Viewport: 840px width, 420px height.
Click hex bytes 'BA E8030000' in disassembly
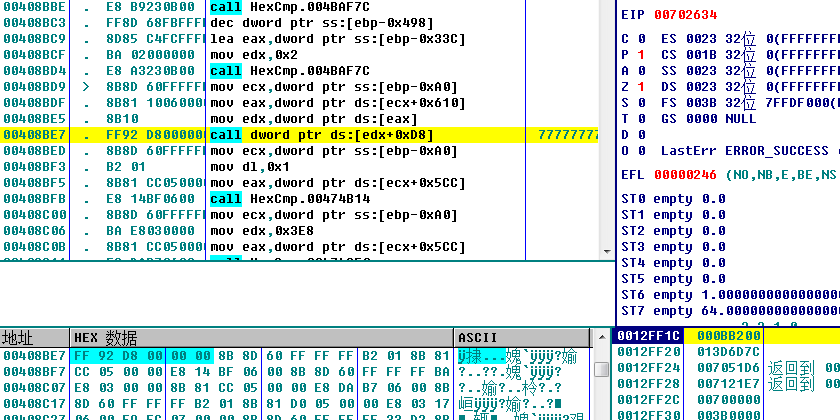point(150,231)
